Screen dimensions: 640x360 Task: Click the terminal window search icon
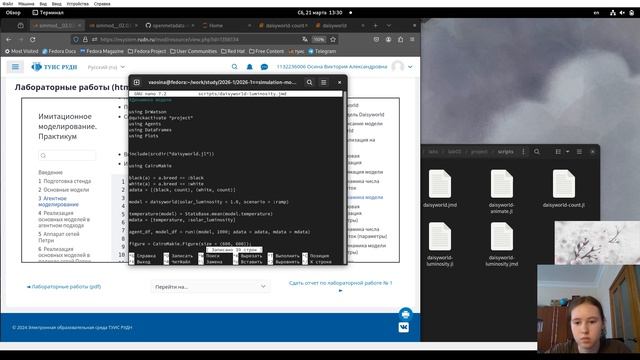pos(309,82)
